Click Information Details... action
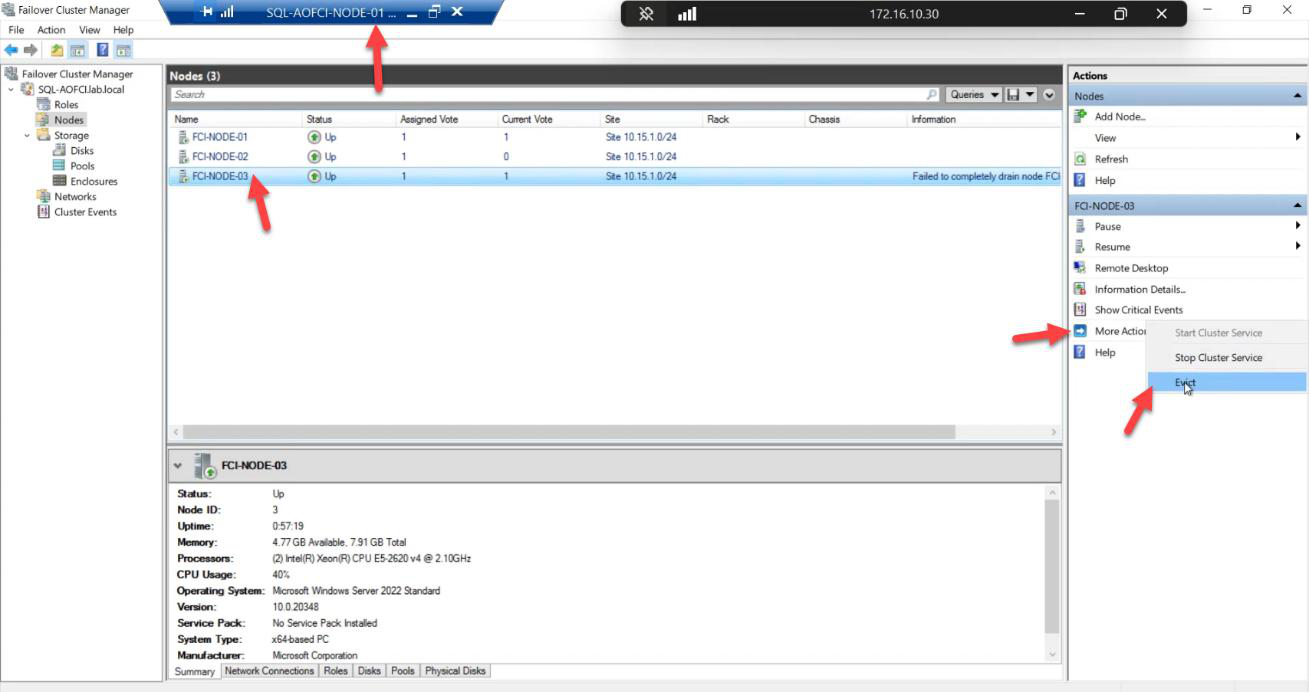 1140,289
